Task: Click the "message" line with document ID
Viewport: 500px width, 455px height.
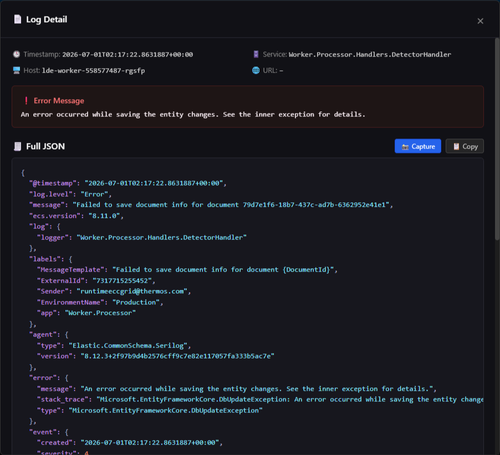Action: (x=211, y=205)
